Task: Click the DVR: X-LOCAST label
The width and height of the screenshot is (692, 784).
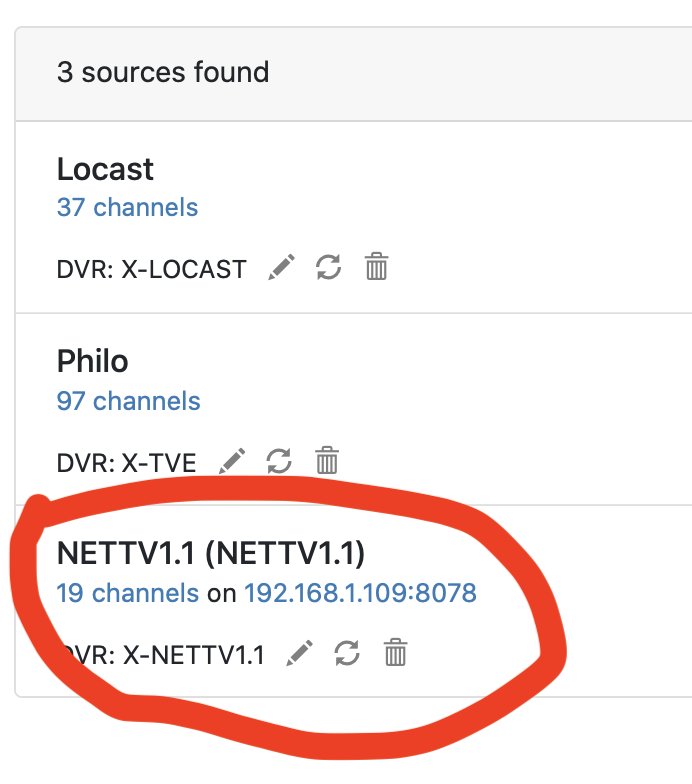Action: click(x=151, y=269)
